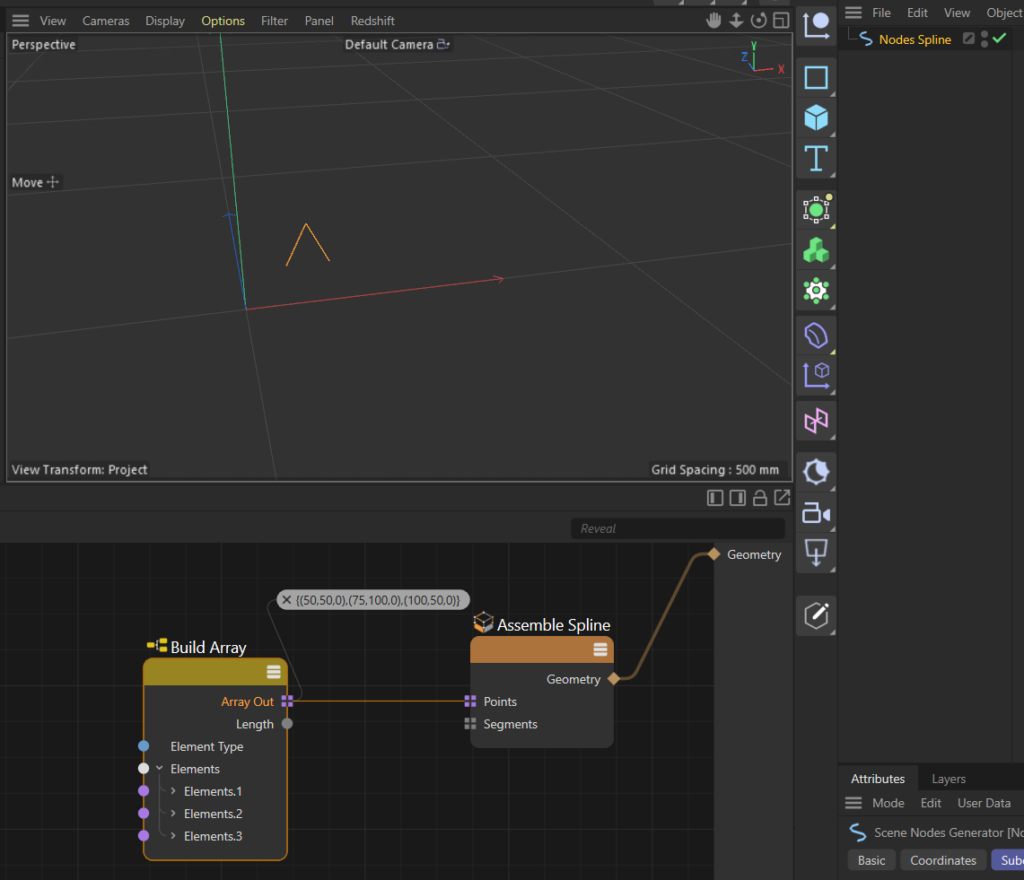Click the rectangle primitive icon
The height and width of the screenshot is (880, 1024).
pos(815,76)
